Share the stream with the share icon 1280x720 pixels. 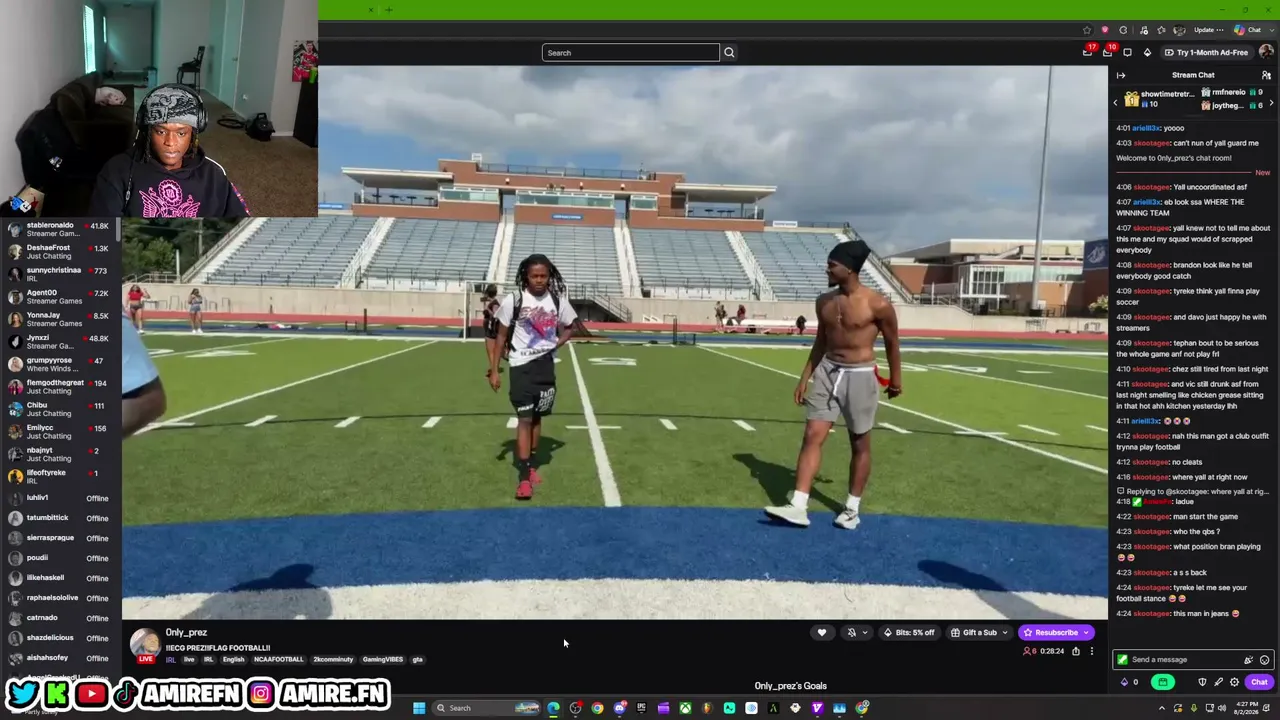click(x=1076, y=651)
